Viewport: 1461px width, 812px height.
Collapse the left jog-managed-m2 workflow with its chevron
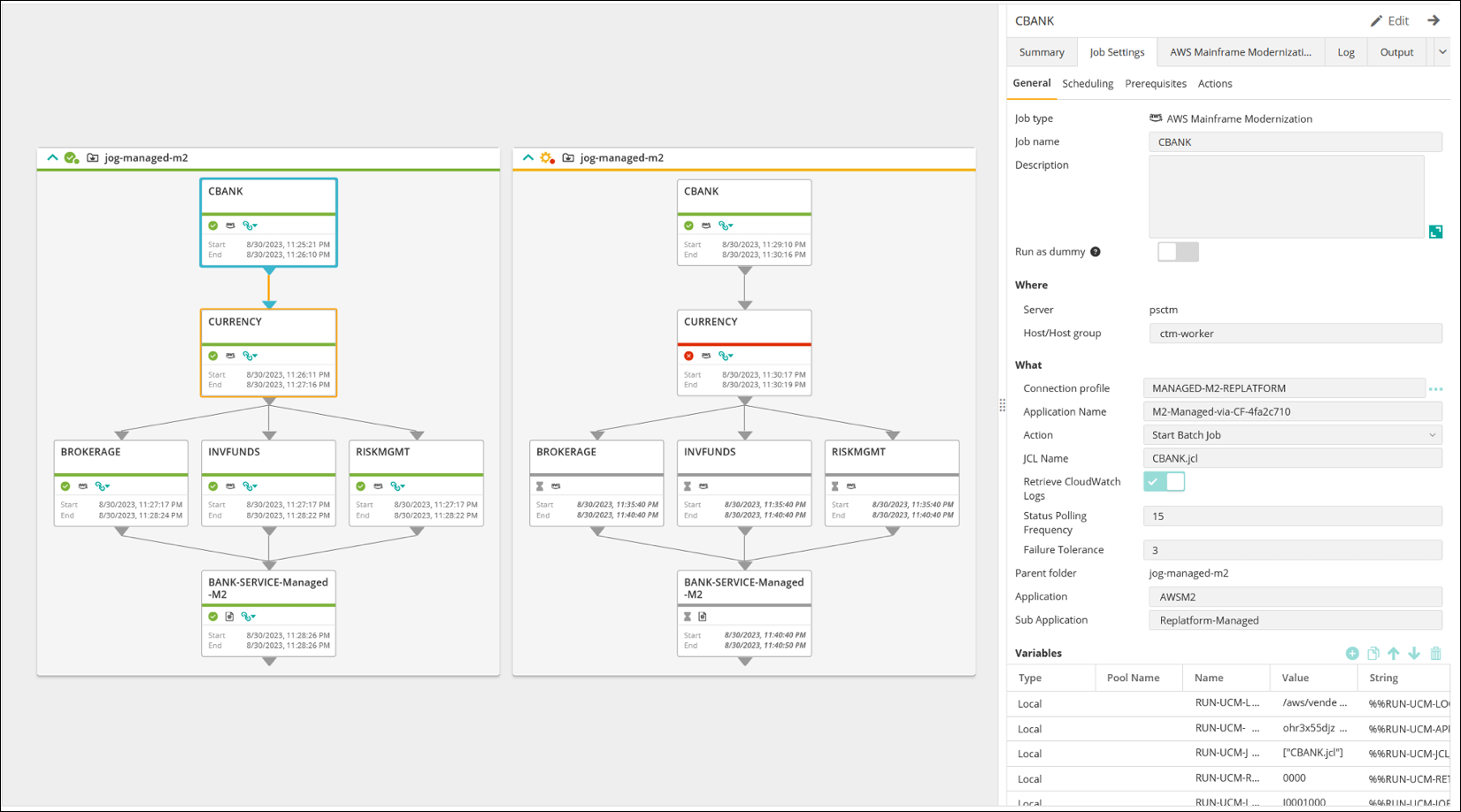[x=52, y=157]
